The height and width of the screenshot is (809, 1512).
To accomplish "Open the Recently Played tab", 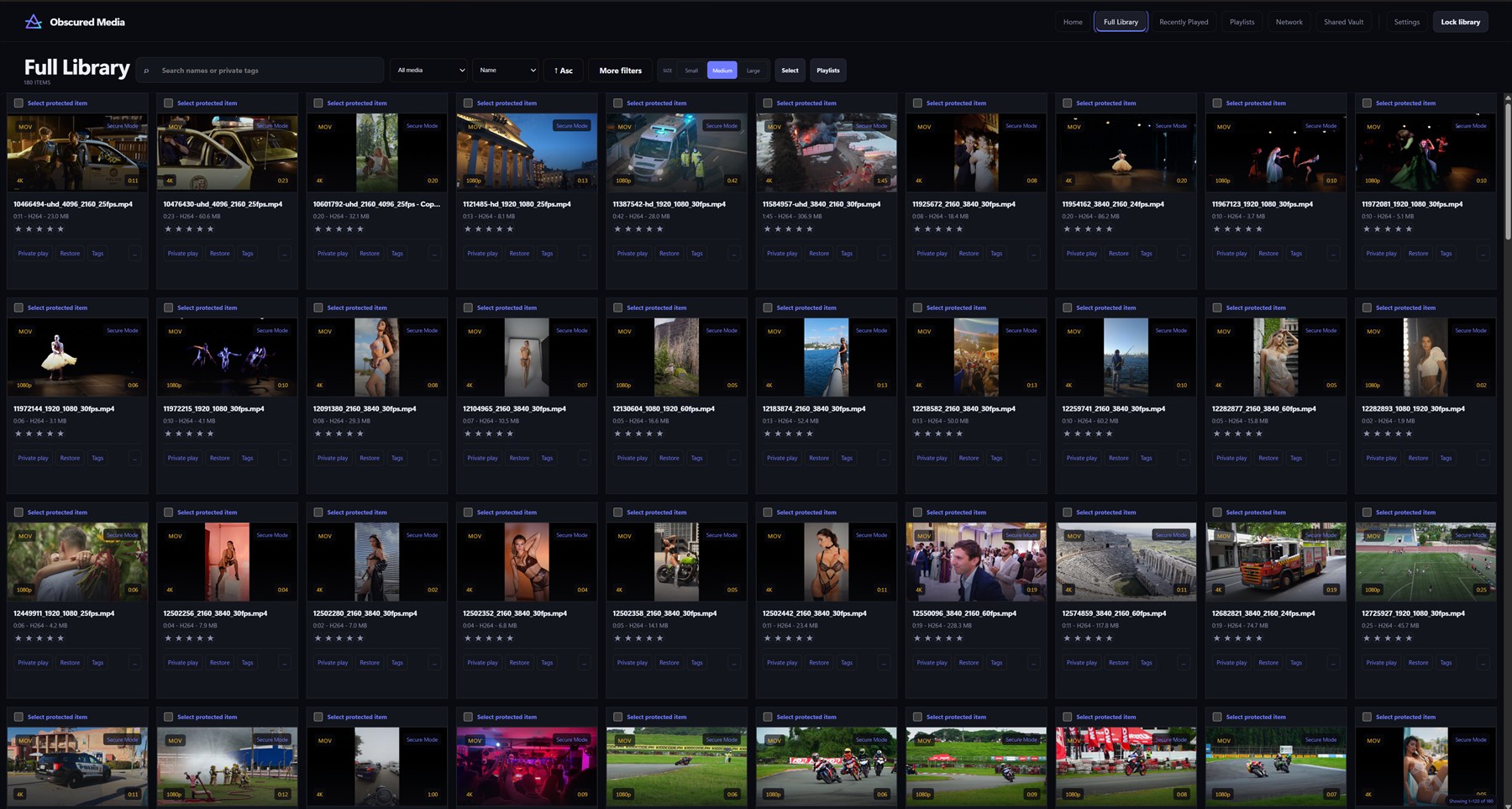I will 1184,22.
